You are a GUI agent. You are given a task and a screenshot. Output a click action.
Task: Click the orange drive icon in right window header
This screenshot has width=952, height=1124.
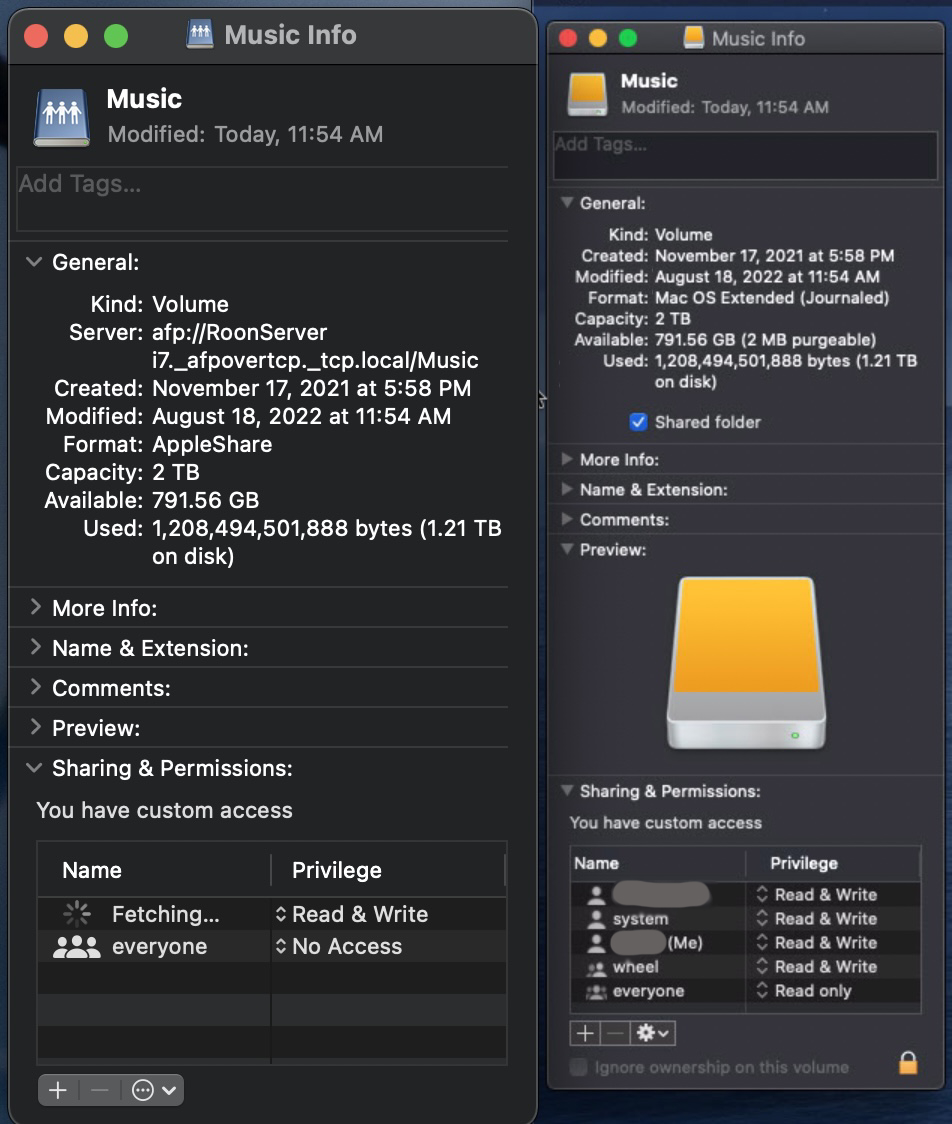click(x=588, y=95)
